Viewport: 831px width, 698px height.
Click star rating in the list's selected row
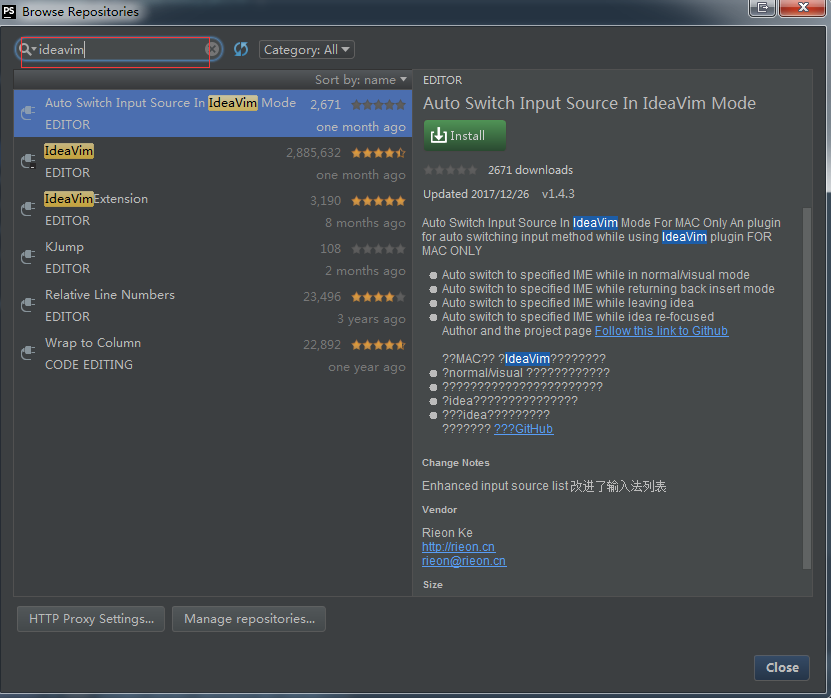378,105
